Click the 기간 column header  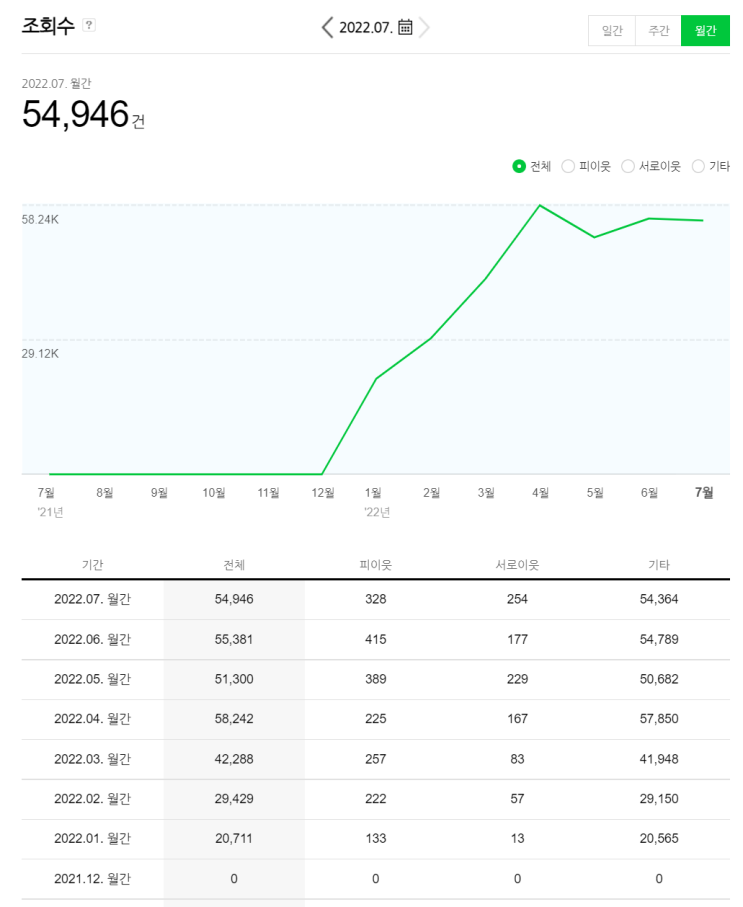93,565
